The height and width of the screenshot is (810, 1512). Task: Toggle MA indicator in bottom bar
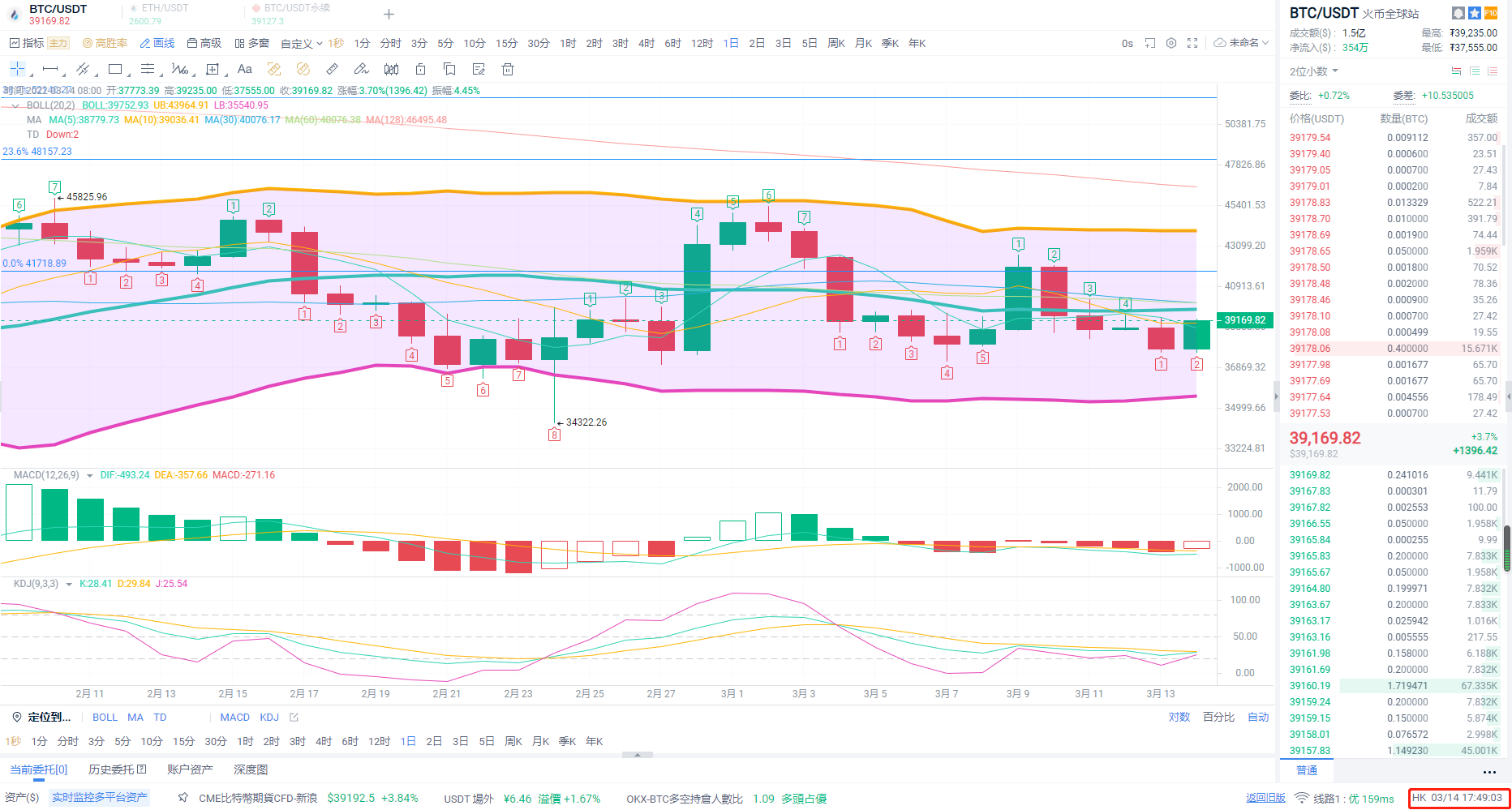[135, 717]
